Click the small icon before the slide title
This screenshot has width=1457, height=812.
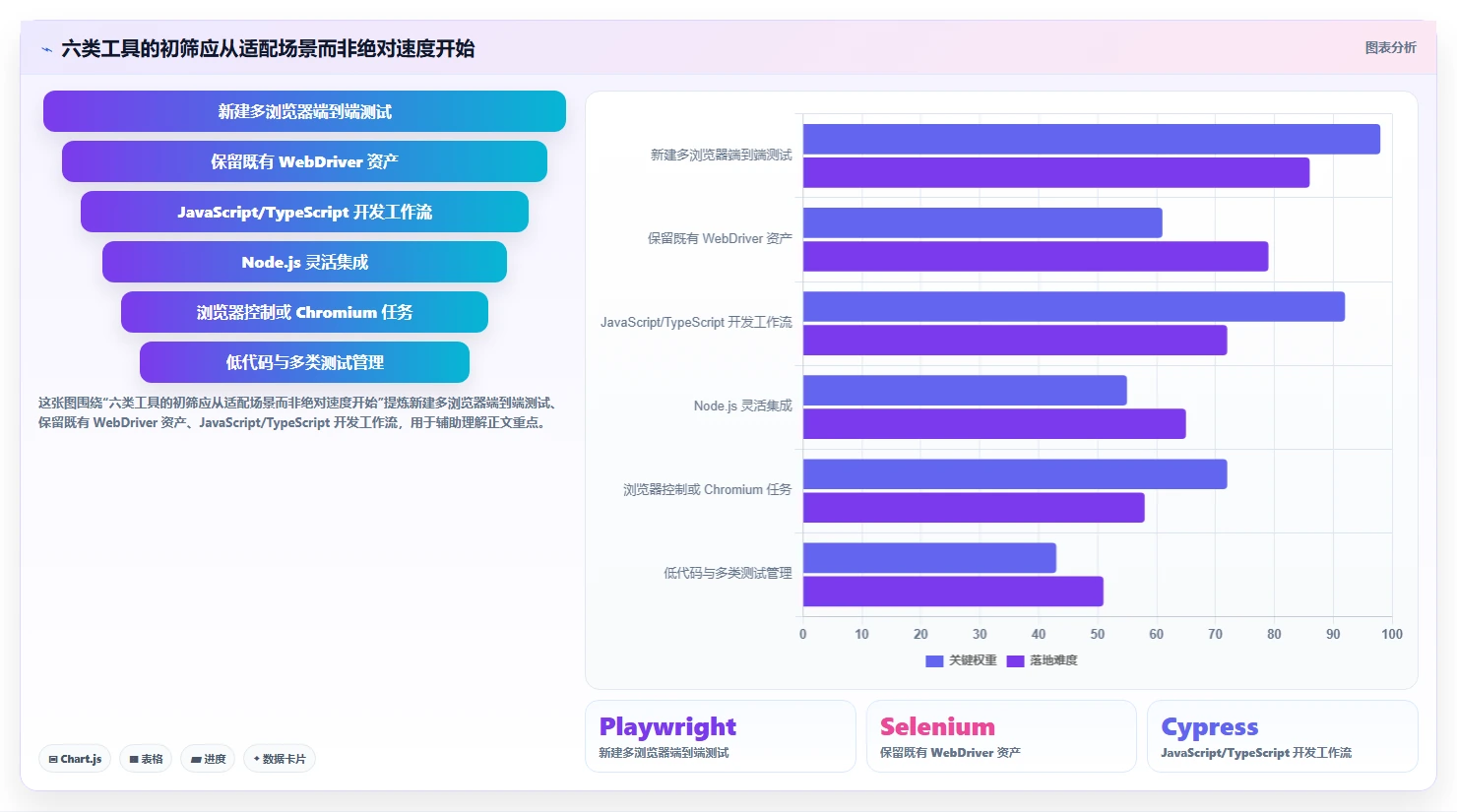46,49
